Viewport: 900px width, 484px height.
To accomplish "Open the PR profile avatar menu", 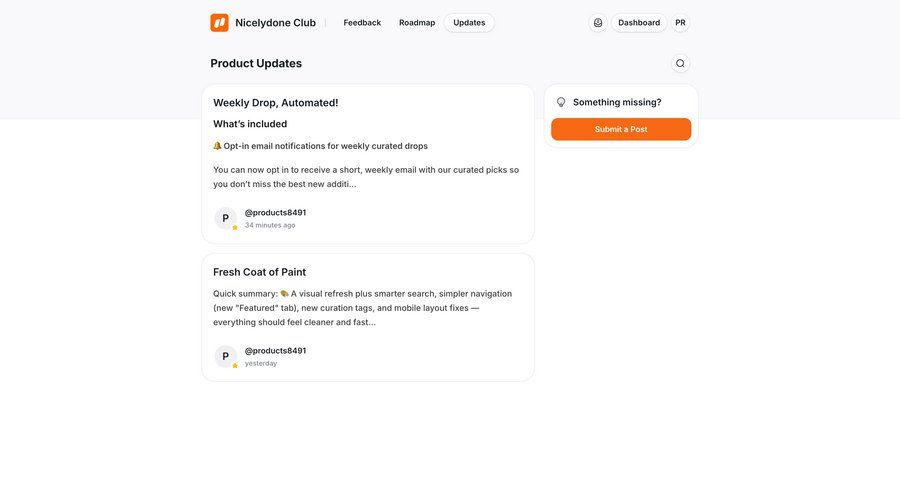I will [x=680, y=23].
